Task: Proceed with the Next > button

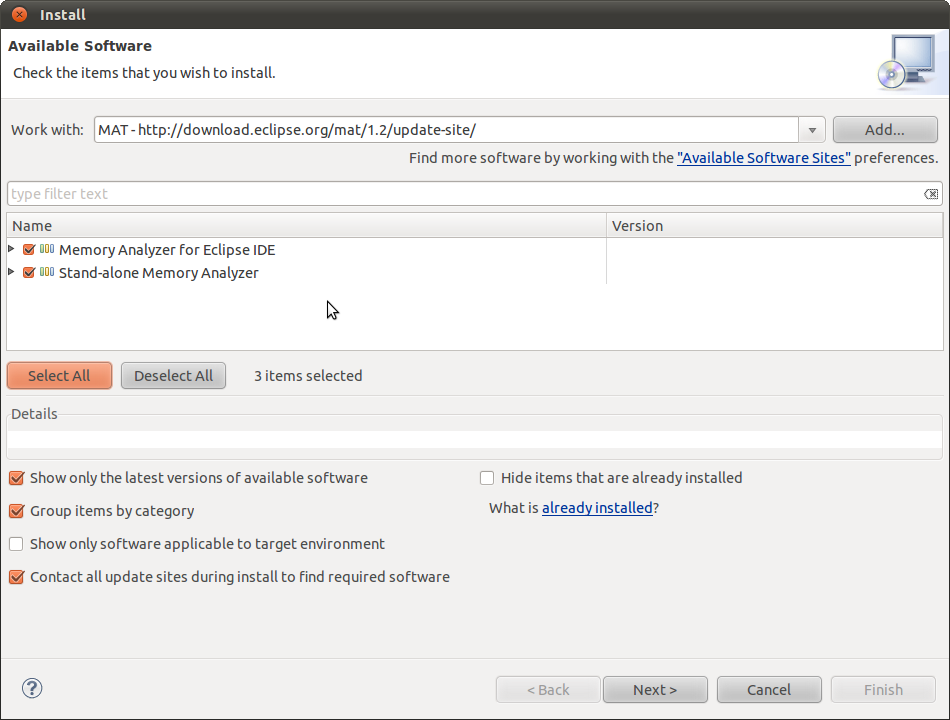Action: pyautogui.click(x=655, y=690)
